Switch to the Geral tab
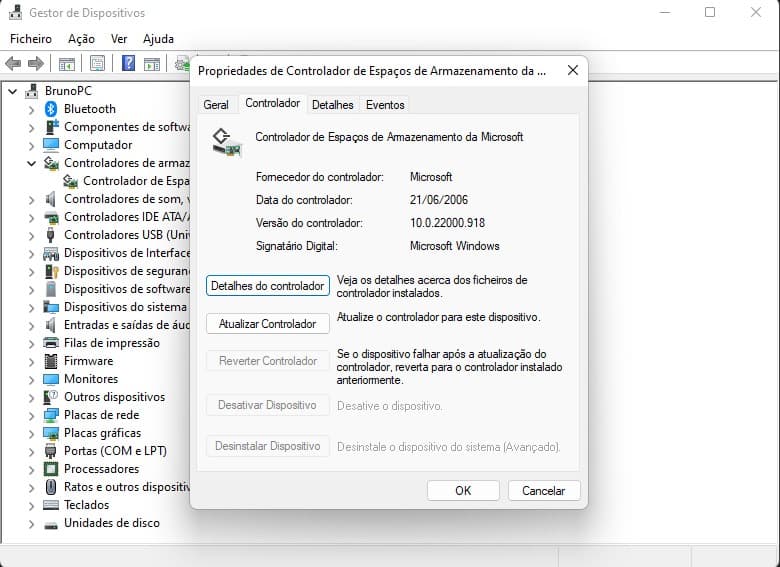Screen dimensions: 780x567 click(216, 105)
